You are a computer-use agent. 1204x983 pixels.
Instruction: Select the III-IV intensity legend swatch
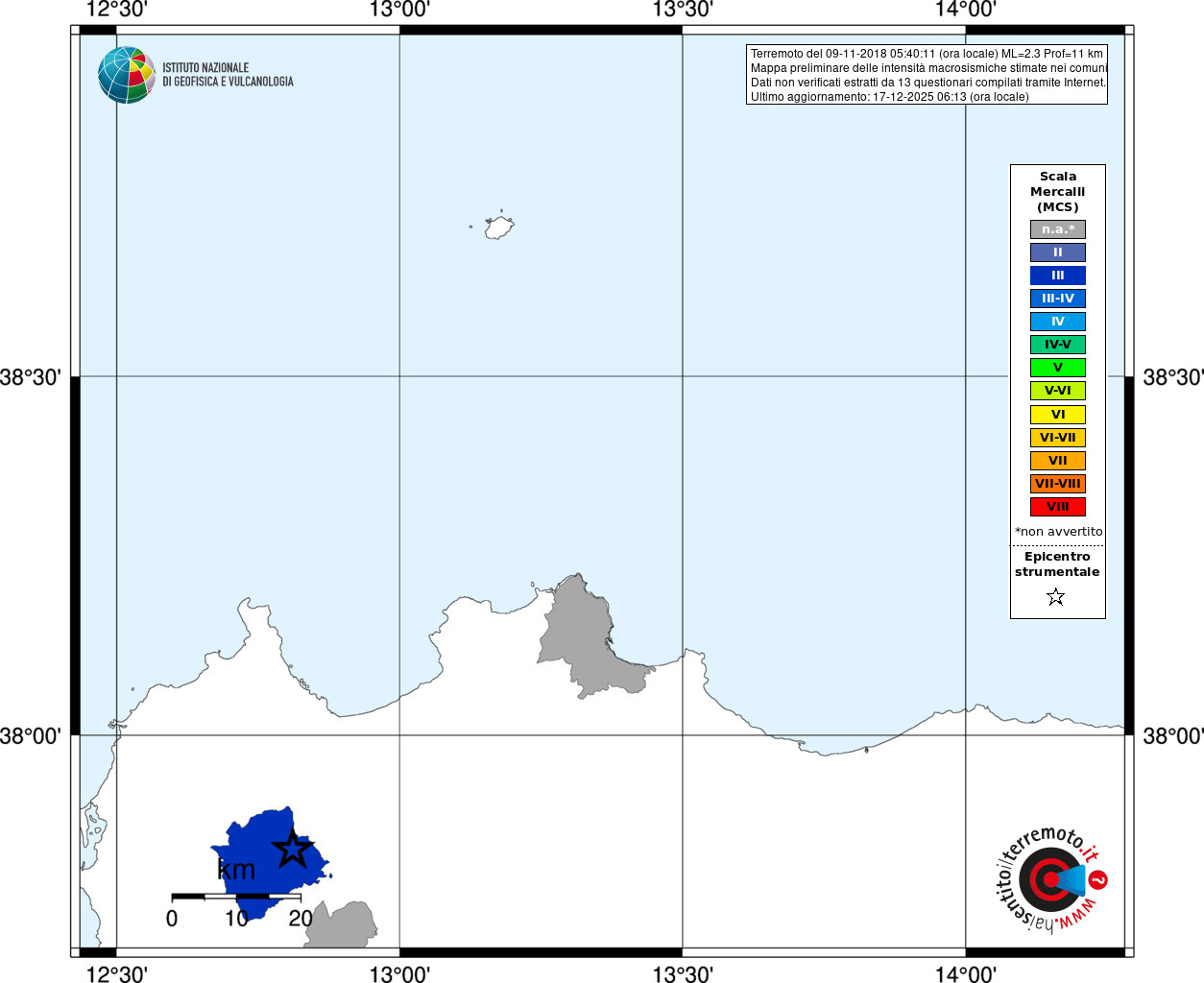(1058, 299)
